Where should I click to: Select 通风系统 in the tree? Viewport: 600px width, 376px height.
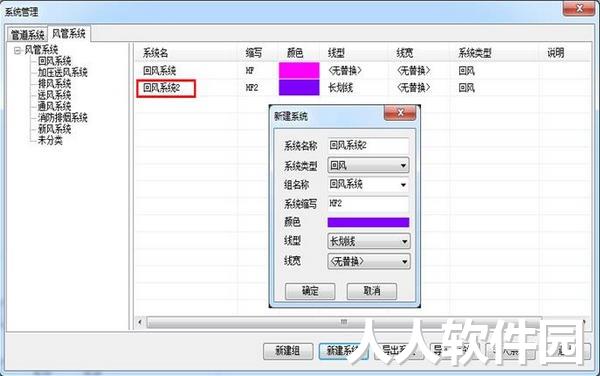tap(54, 106)
